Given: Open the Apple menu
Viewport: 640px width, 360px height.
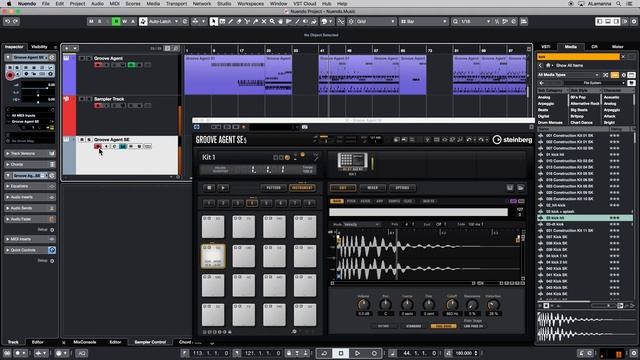Looking at the screenshot, I should point(9,4).
